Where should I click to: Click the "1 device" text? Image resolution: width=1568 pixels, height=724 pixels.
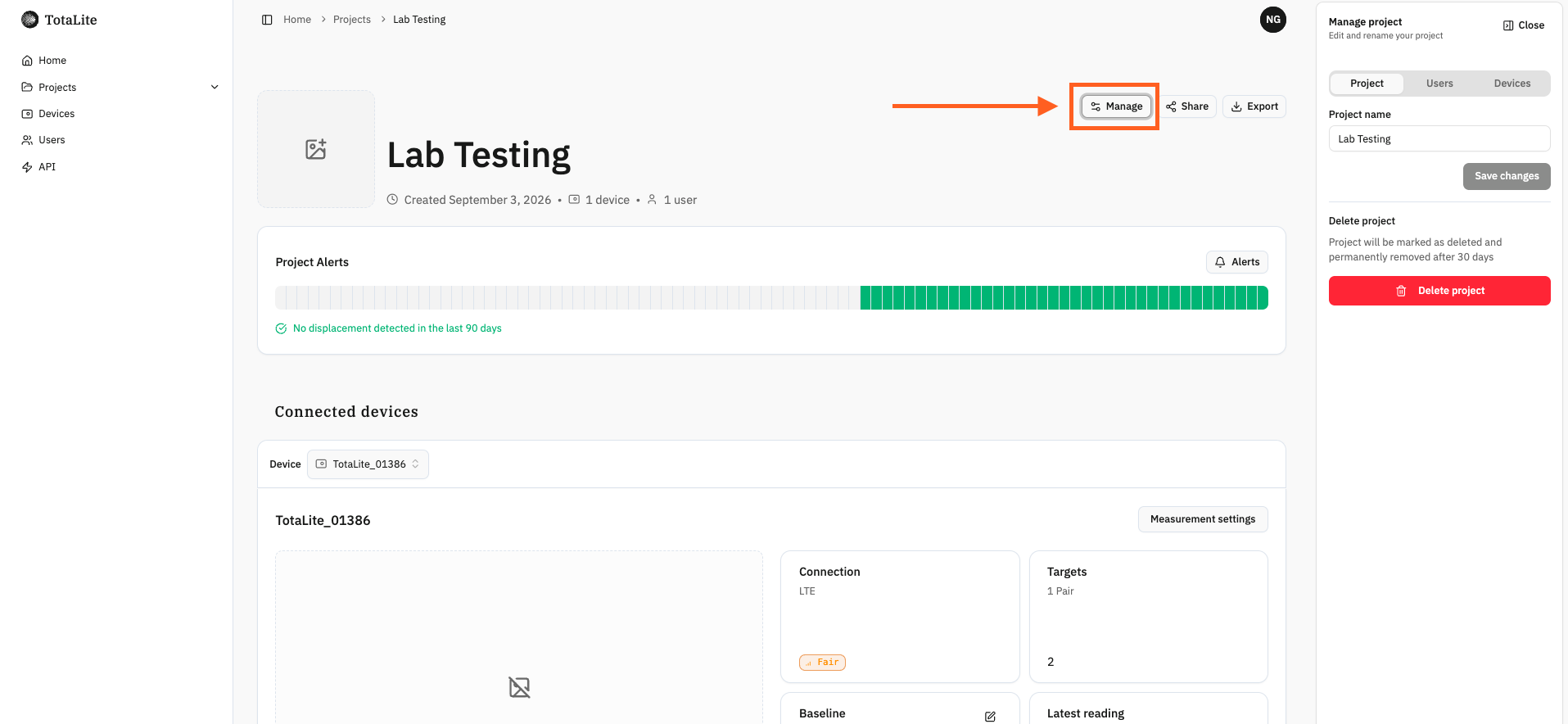pos(608,200)
